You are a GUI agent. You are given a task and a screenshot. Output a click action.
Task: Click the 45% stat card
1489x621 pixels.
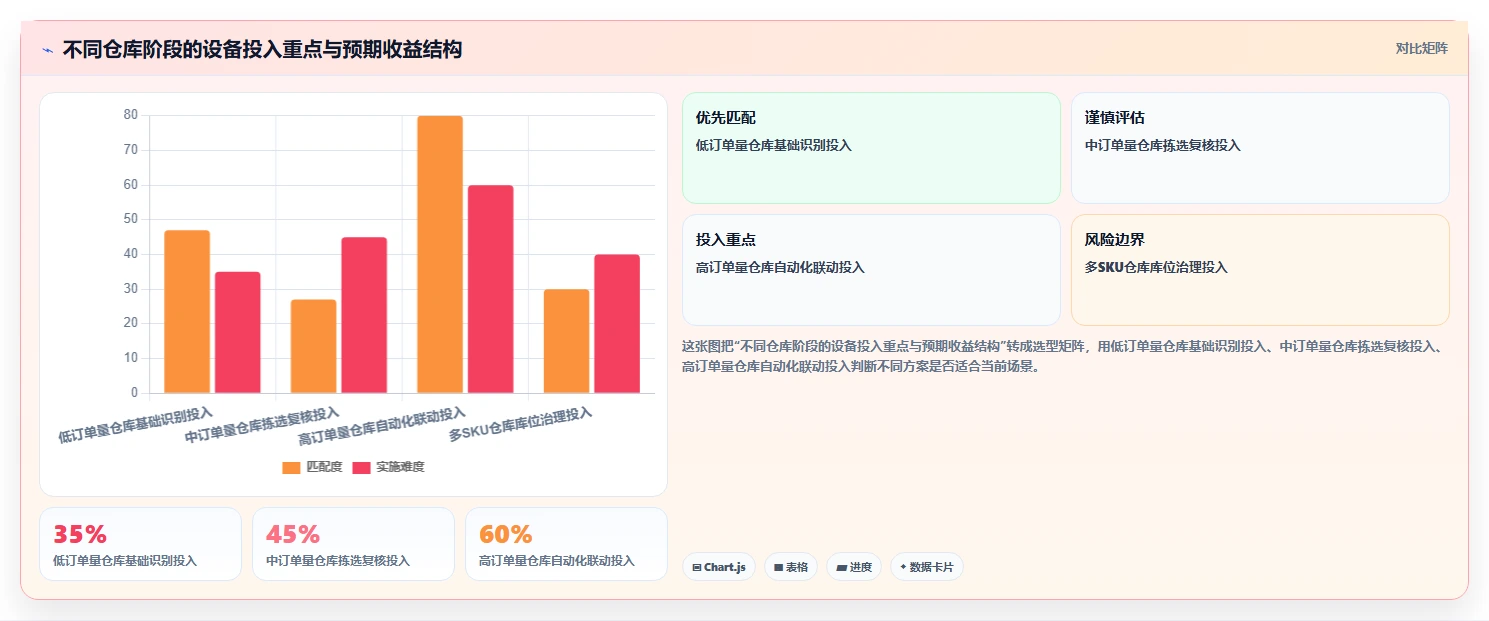coord(353,544)
